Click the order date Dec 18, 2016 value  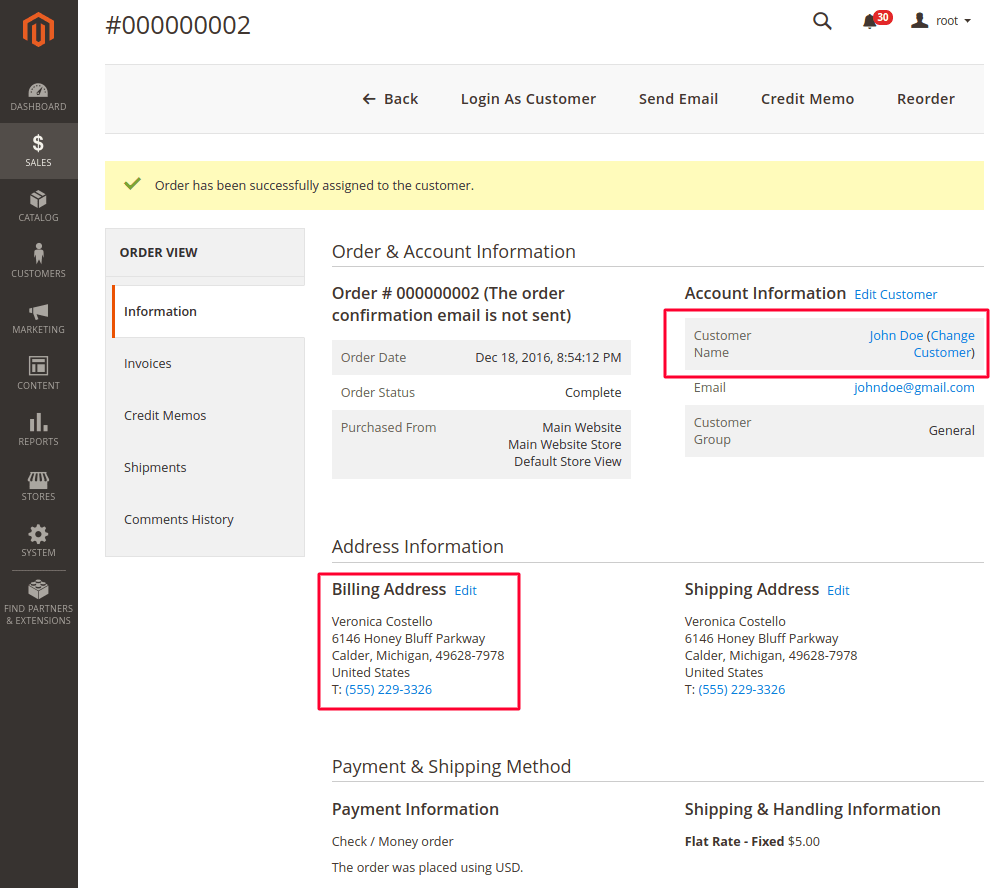548,358
